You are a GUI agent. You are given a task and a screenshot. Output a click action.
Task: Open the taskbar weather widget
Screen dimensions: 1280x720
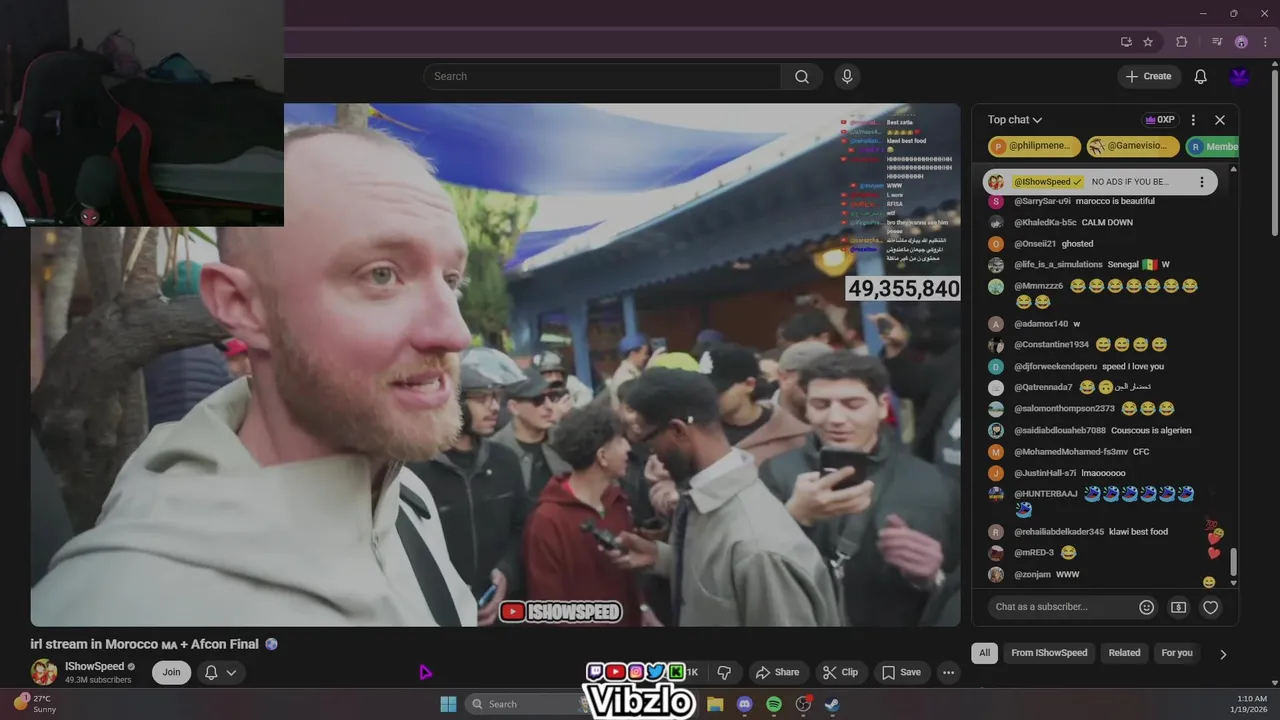tap(34, 704)
